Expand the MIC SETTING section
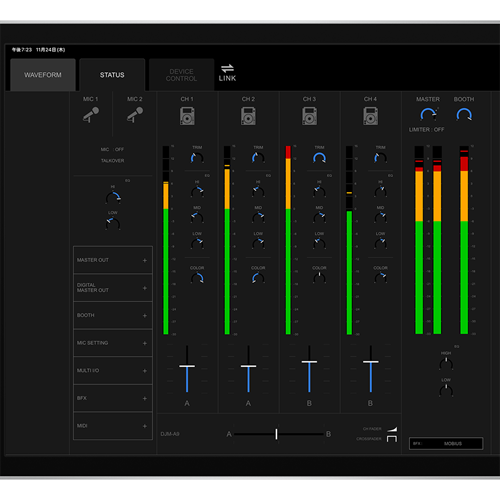Image resolution: width=500 pixels, height=500 pixels. click(x=113, y=343)
